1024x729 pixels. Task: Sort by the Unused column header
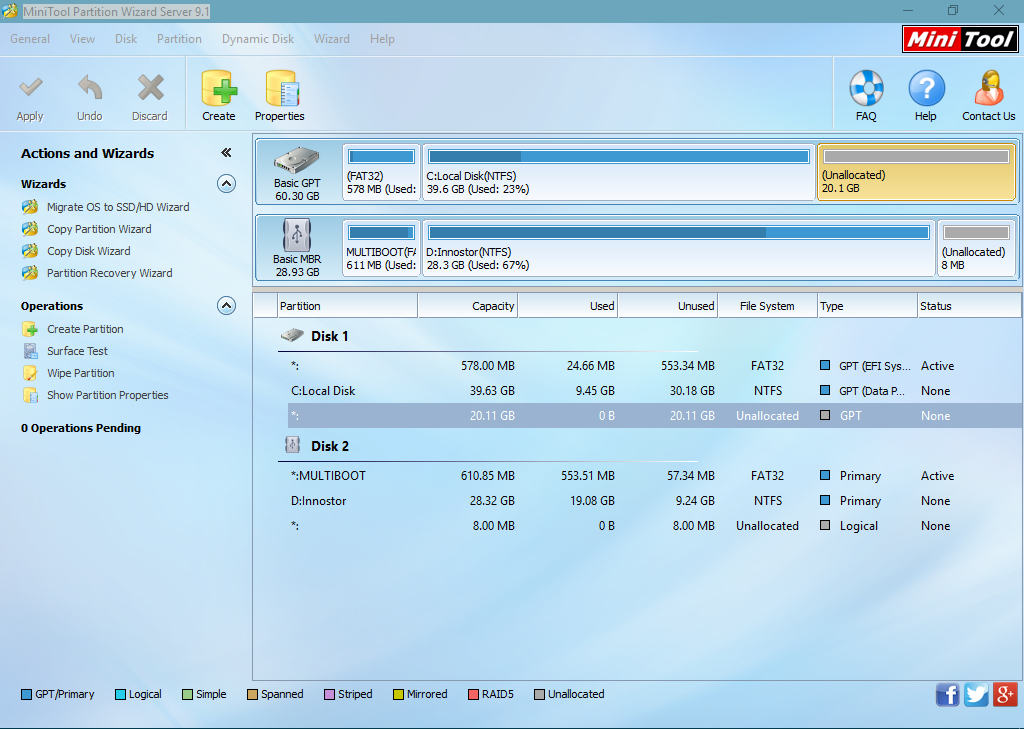tap(667, 306)
